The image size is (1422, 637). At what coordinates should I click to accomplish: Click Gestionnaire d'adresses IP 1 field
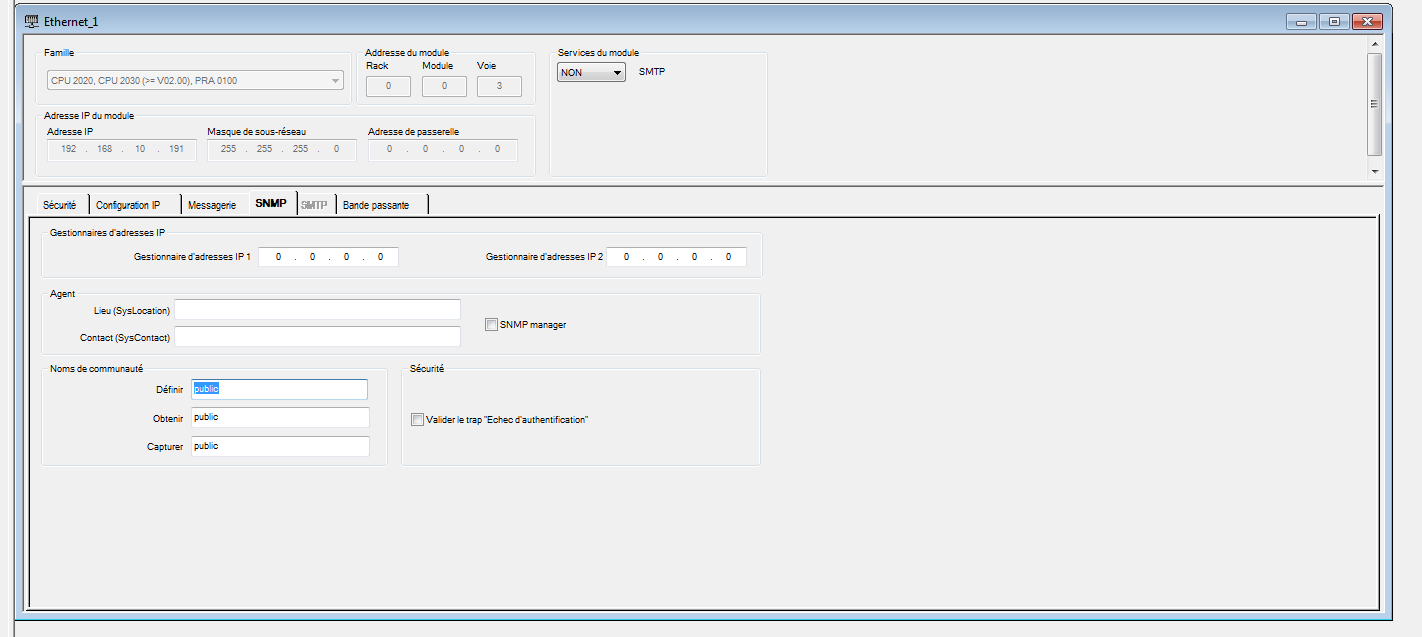328,257
